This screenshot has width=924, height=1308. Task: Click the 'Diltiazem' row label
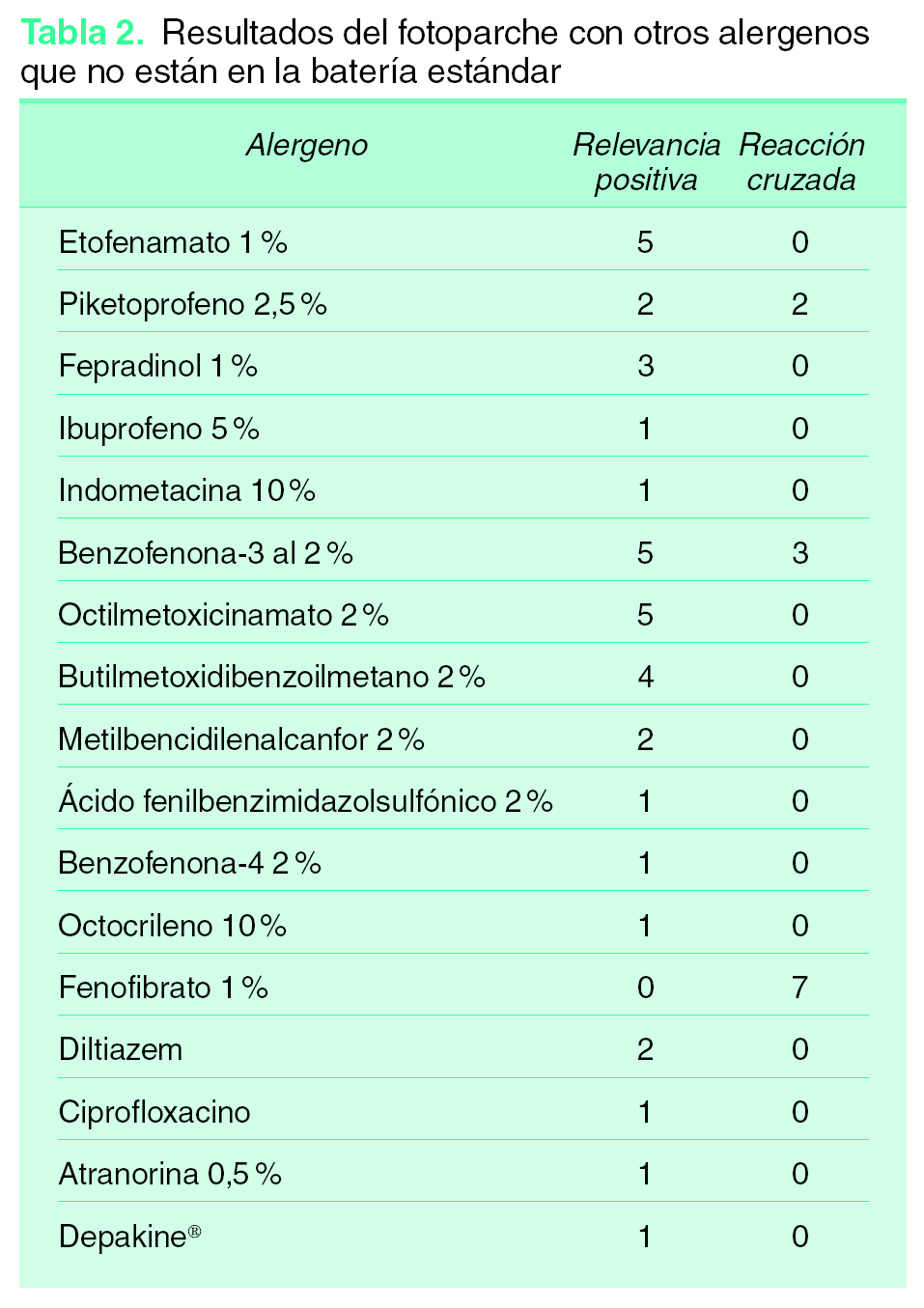(120, 1049)
